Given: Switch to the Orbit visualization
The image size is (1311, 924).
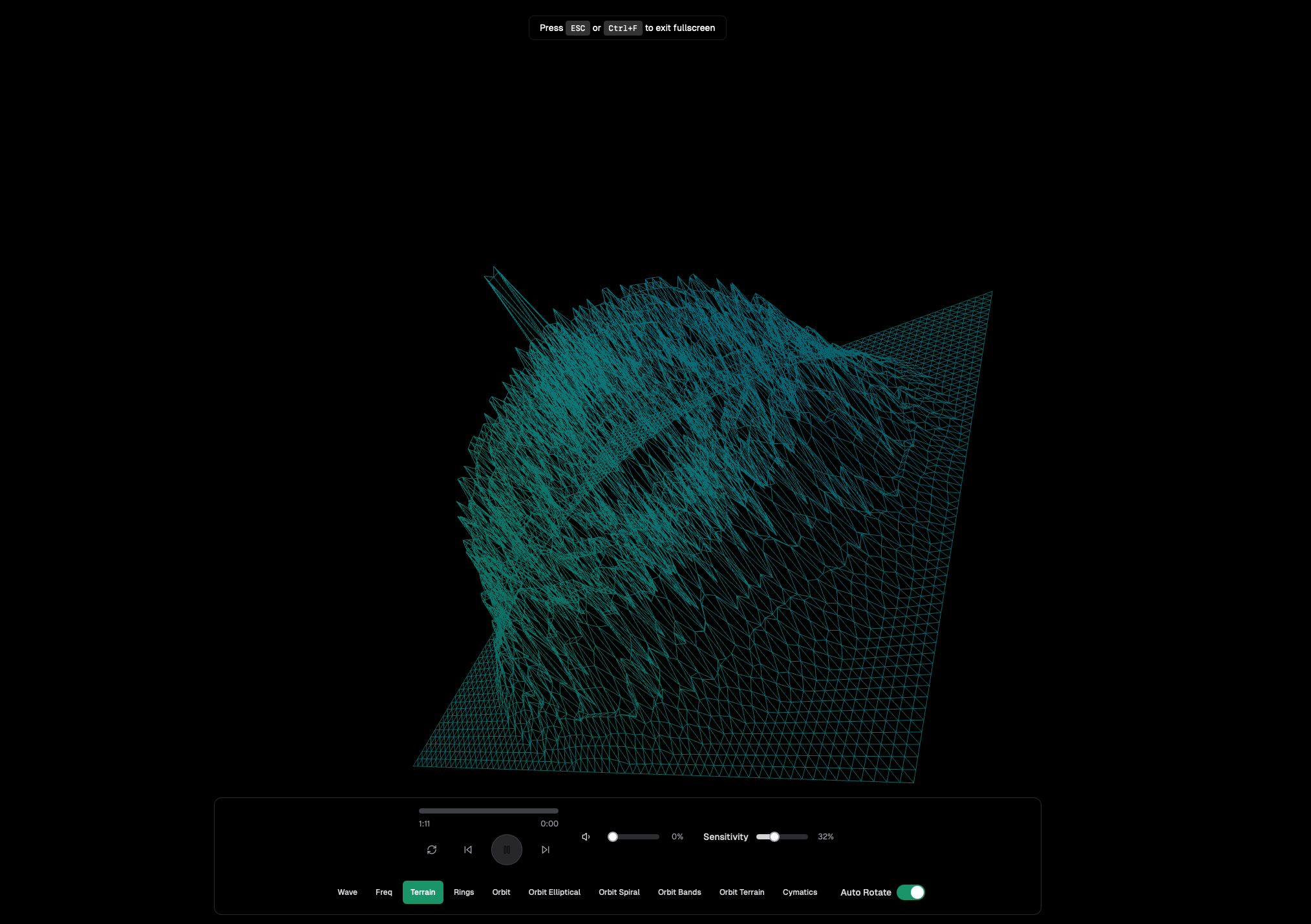Looking at the screenshot, I should point(501,892).
